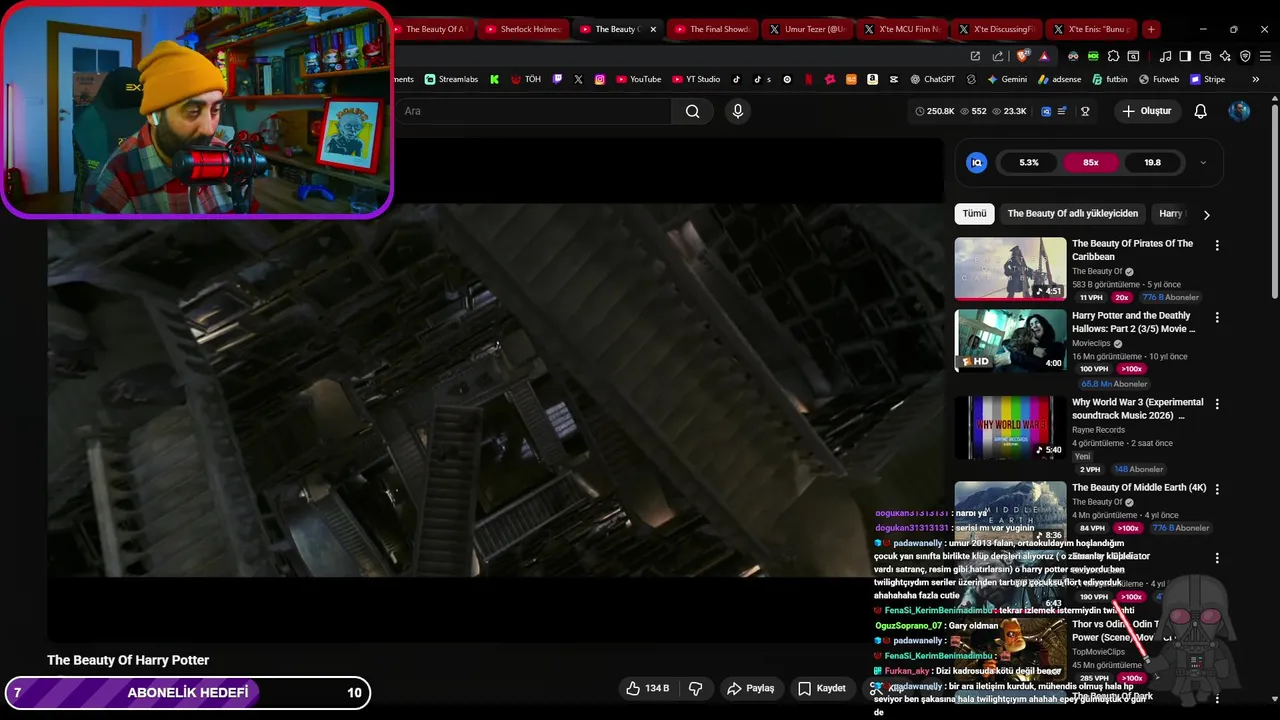Select the Tümü filter chip
This screenshot has width=1280, height=720.
pyautogui.click(x=974, y=214)
